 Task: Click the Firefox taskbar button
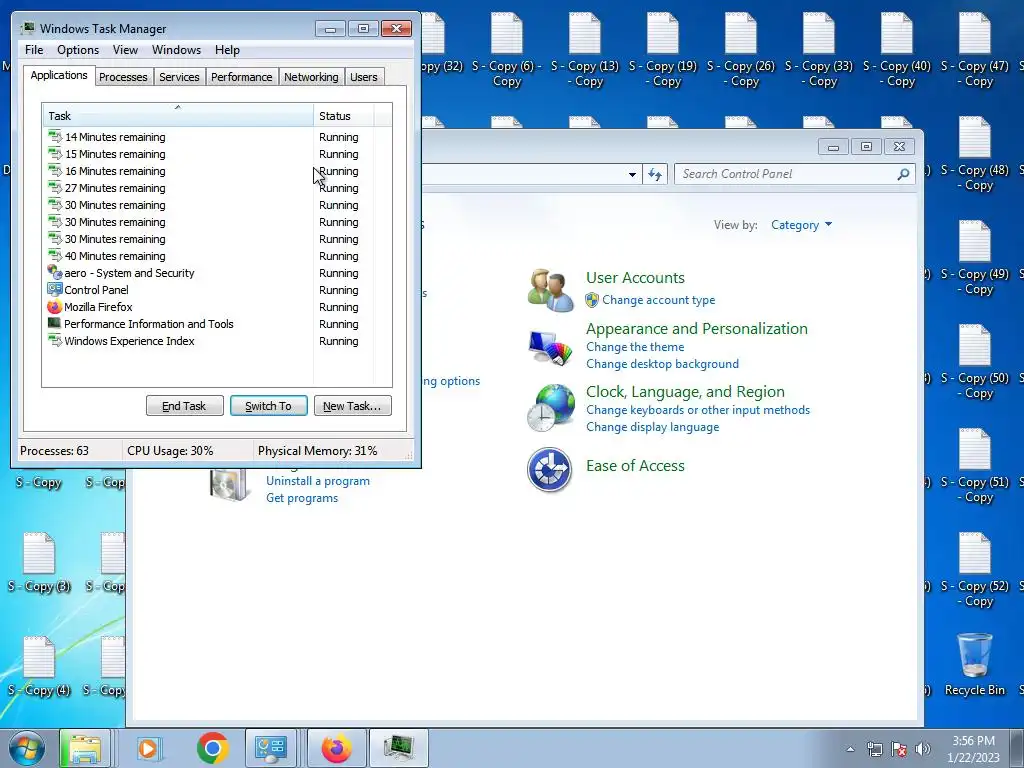[336, 748]
